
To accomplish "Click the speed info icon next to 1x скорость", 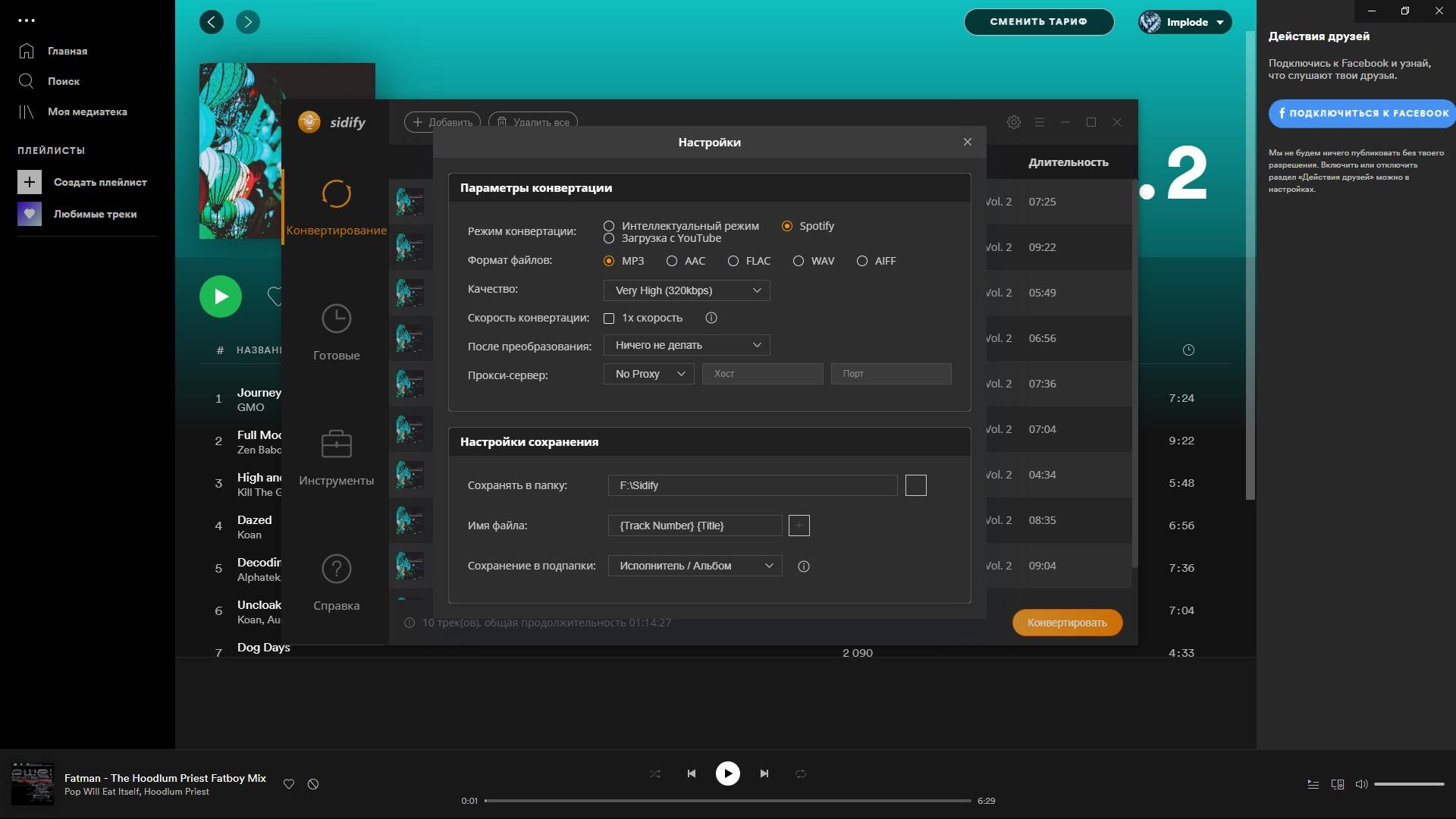I will pyautogui.click(x=711, y=318).
